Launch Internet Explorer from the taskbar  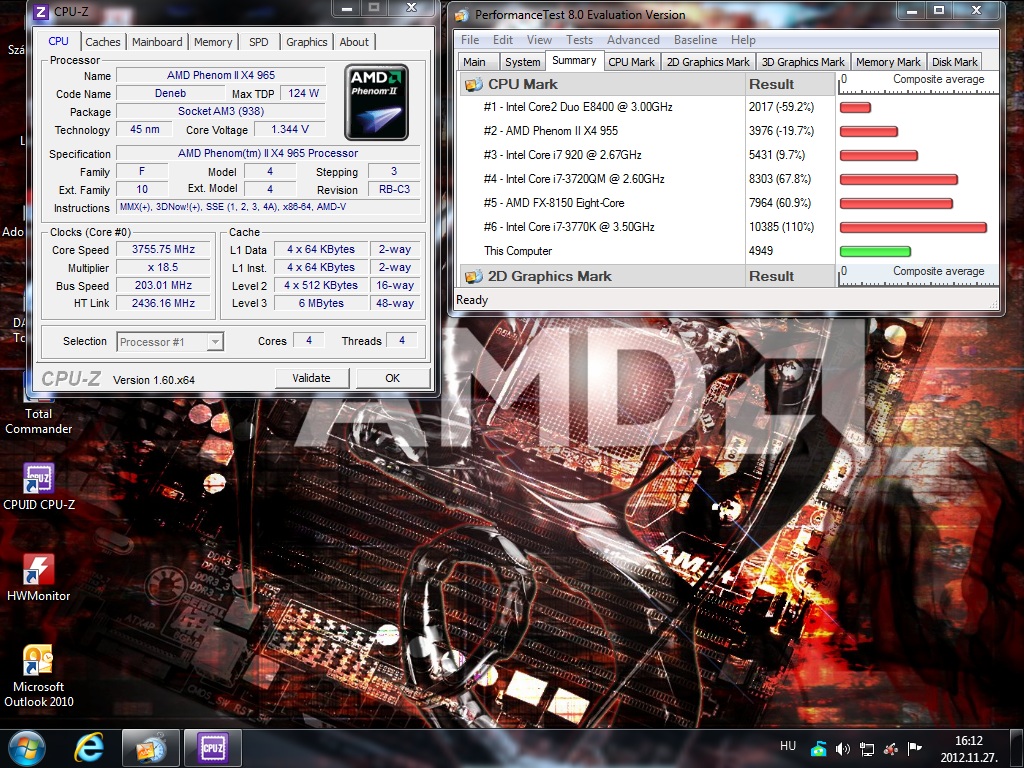(89, 748)
